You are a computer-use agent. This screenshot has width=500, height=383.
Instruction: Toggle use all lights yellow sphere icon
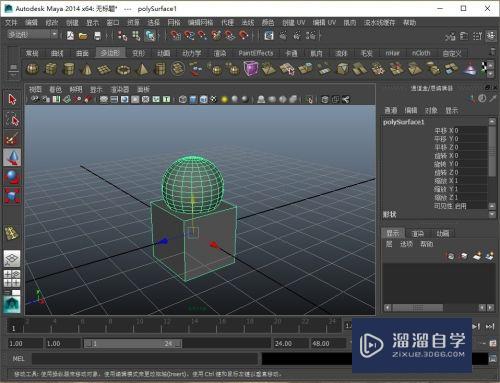pyautogui.click(x=224, y=99)
